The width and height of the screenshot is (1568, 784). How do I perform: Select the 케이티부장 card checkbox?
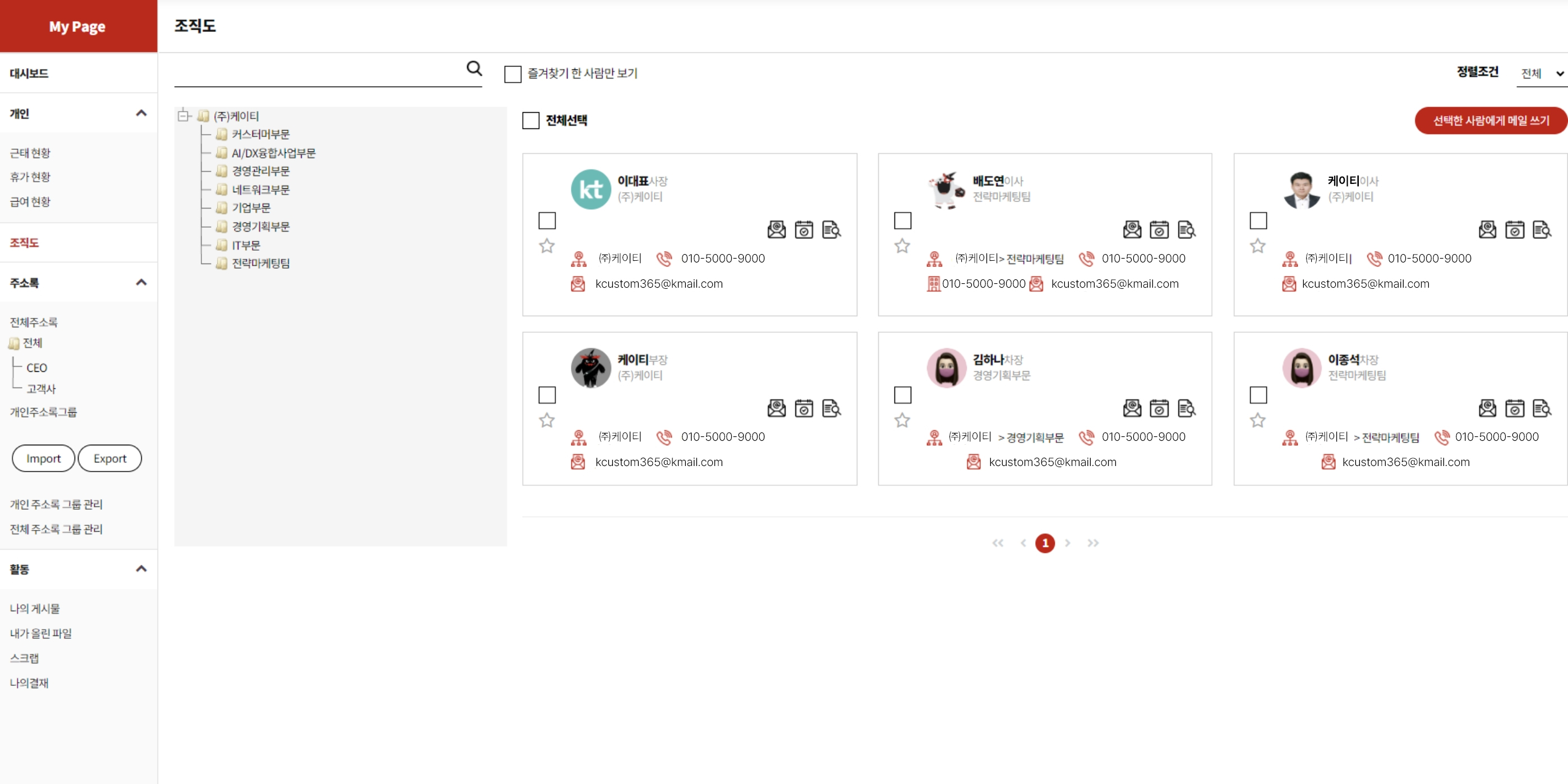click(547, 394)
